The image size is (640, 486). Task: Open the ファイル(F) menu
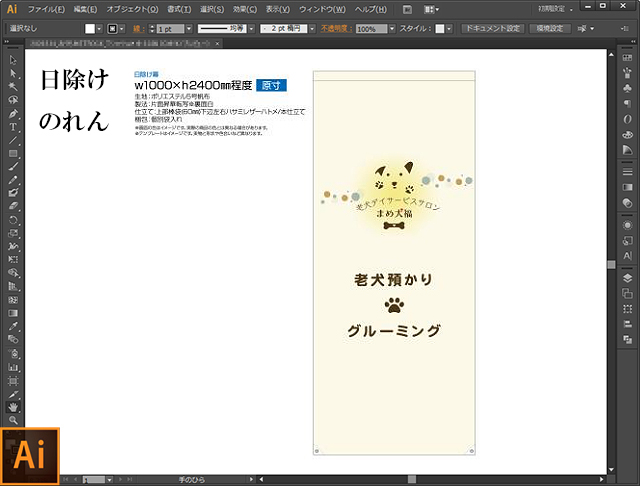[x=46, y=9]
